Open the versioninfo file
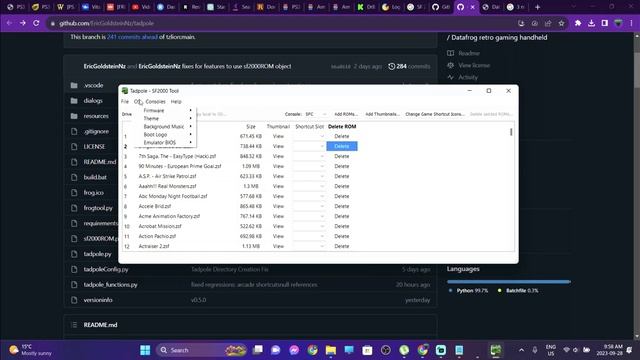 (x=98, y=300)
